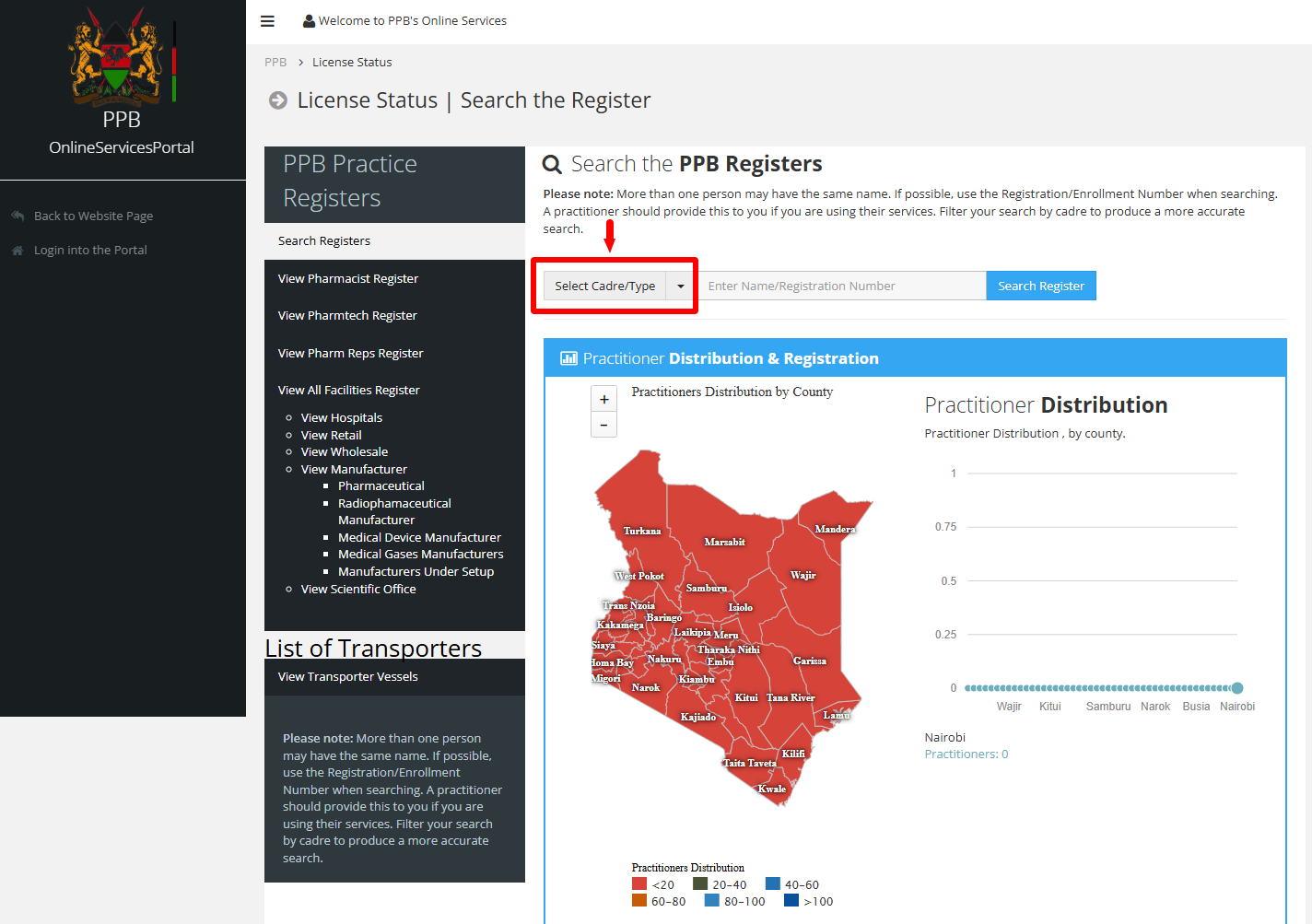Click the PPB coat of arms logo
This screenshot has width=1312, height=924.
pos(117,55)
